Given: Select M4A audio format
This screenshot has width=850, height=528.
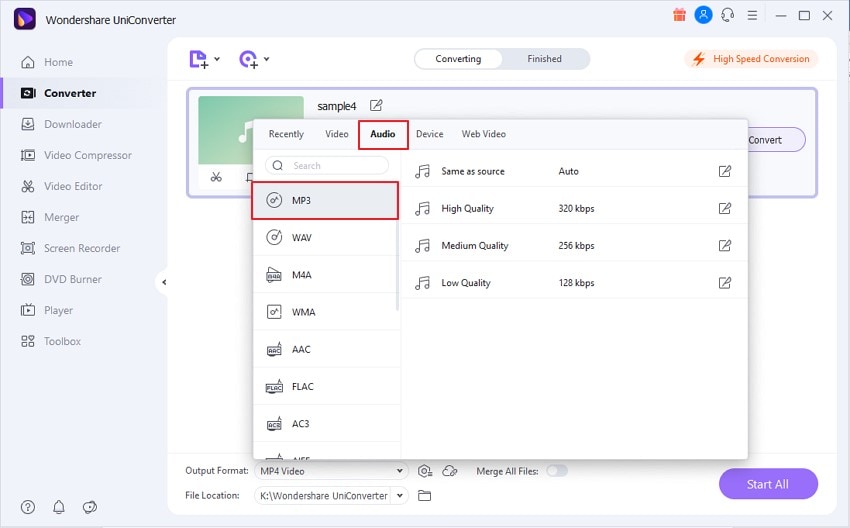Looking at the screenshot, I should (325, 275).
